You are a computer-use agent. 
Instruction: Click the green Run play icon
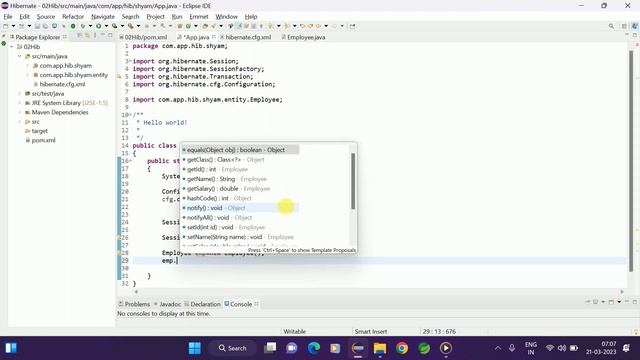98,26
